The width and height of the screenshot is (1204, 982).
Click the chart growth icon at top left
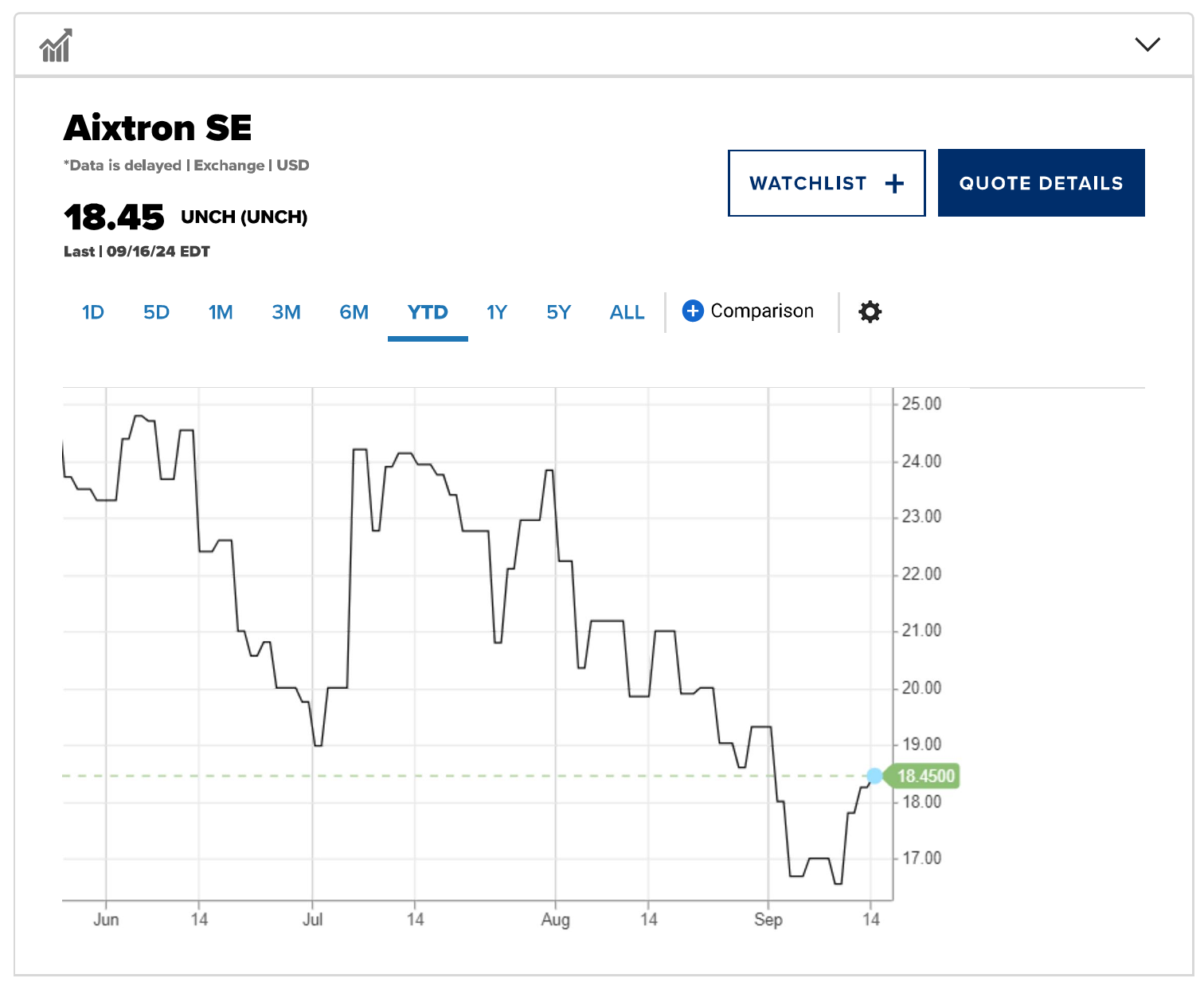(56, 45)
